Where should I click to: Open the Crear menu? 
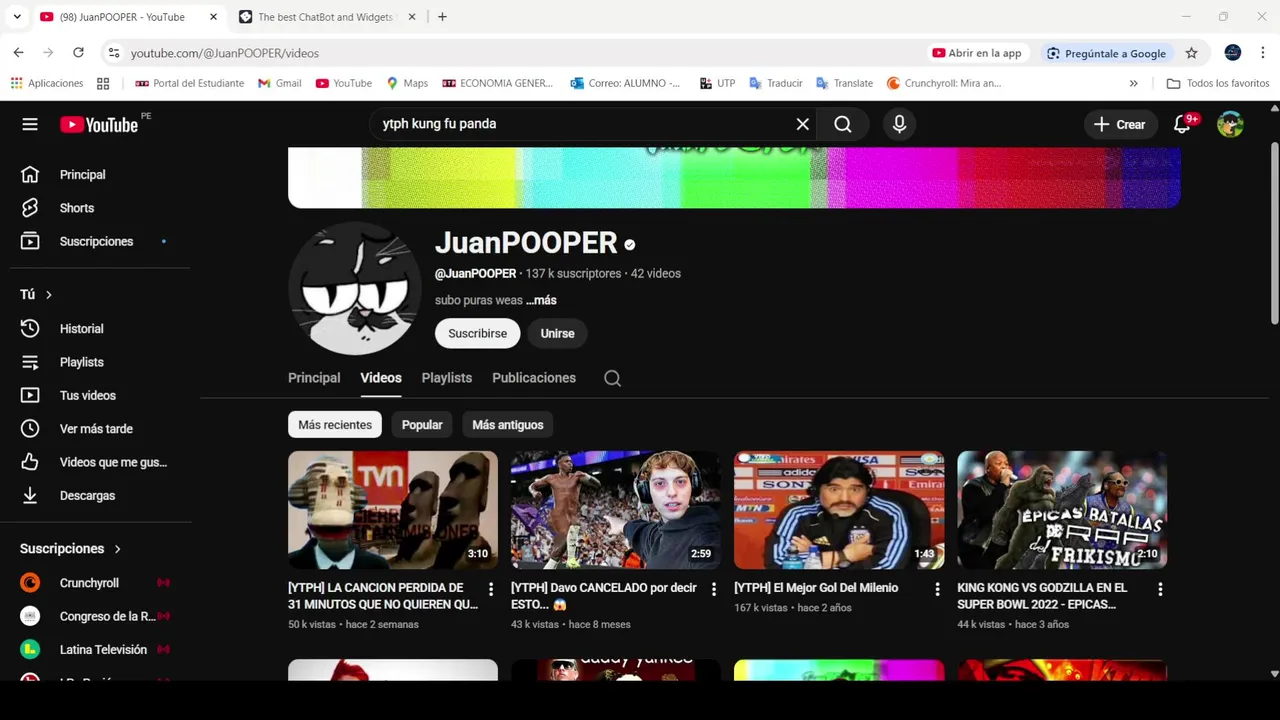tap(1119, 124)
